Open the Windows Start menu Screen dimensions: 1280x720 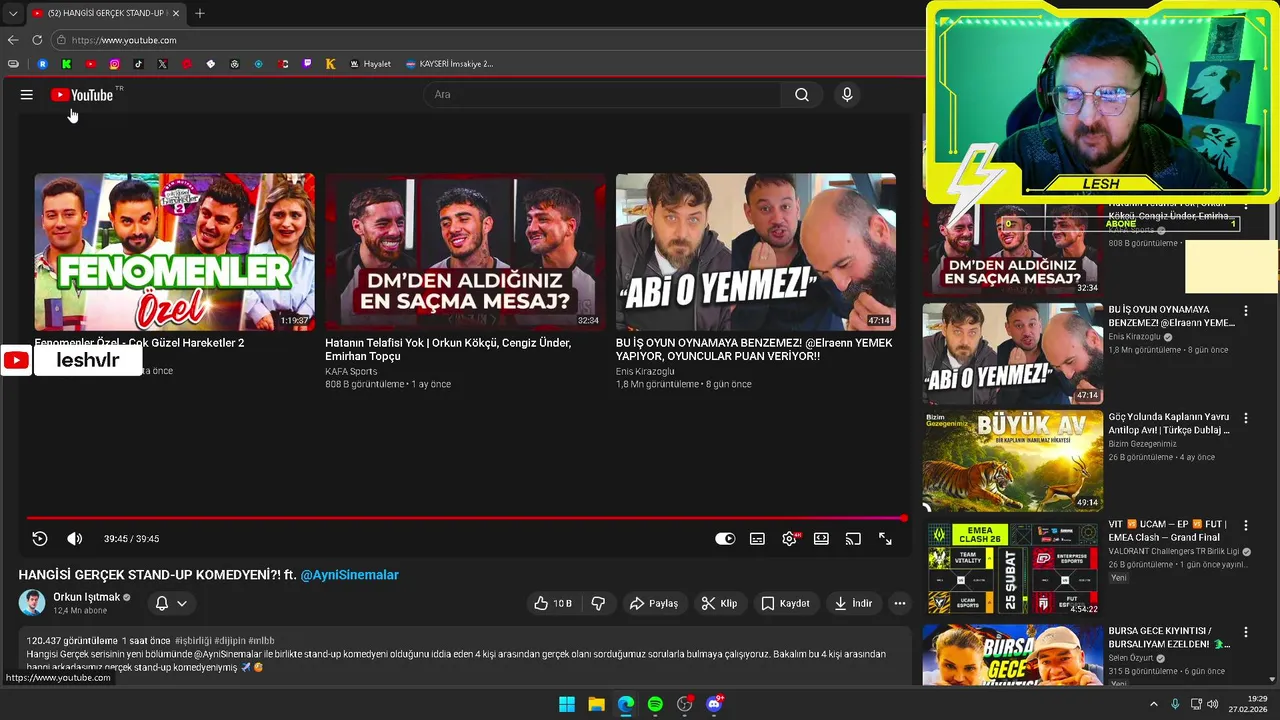(x=567, y=704)
